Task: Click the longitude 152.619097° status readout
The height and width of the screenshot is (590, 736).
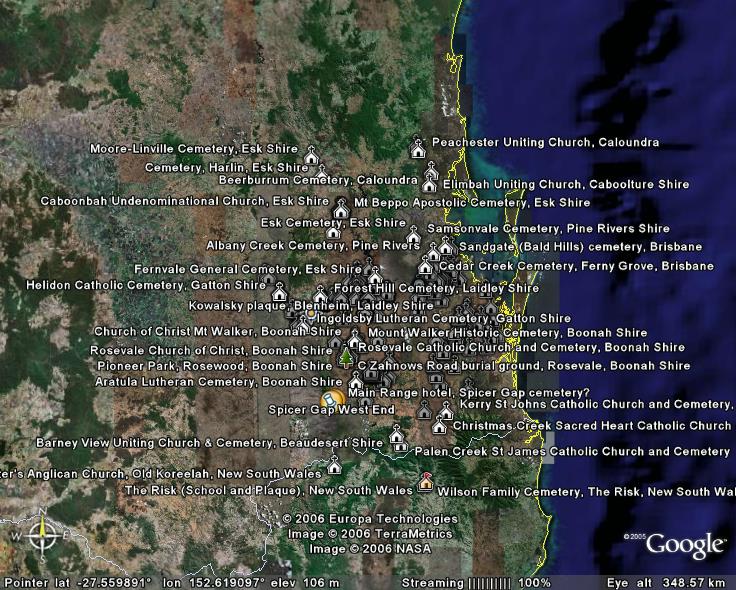Action: pyautogui.click(x=215, y=583)
